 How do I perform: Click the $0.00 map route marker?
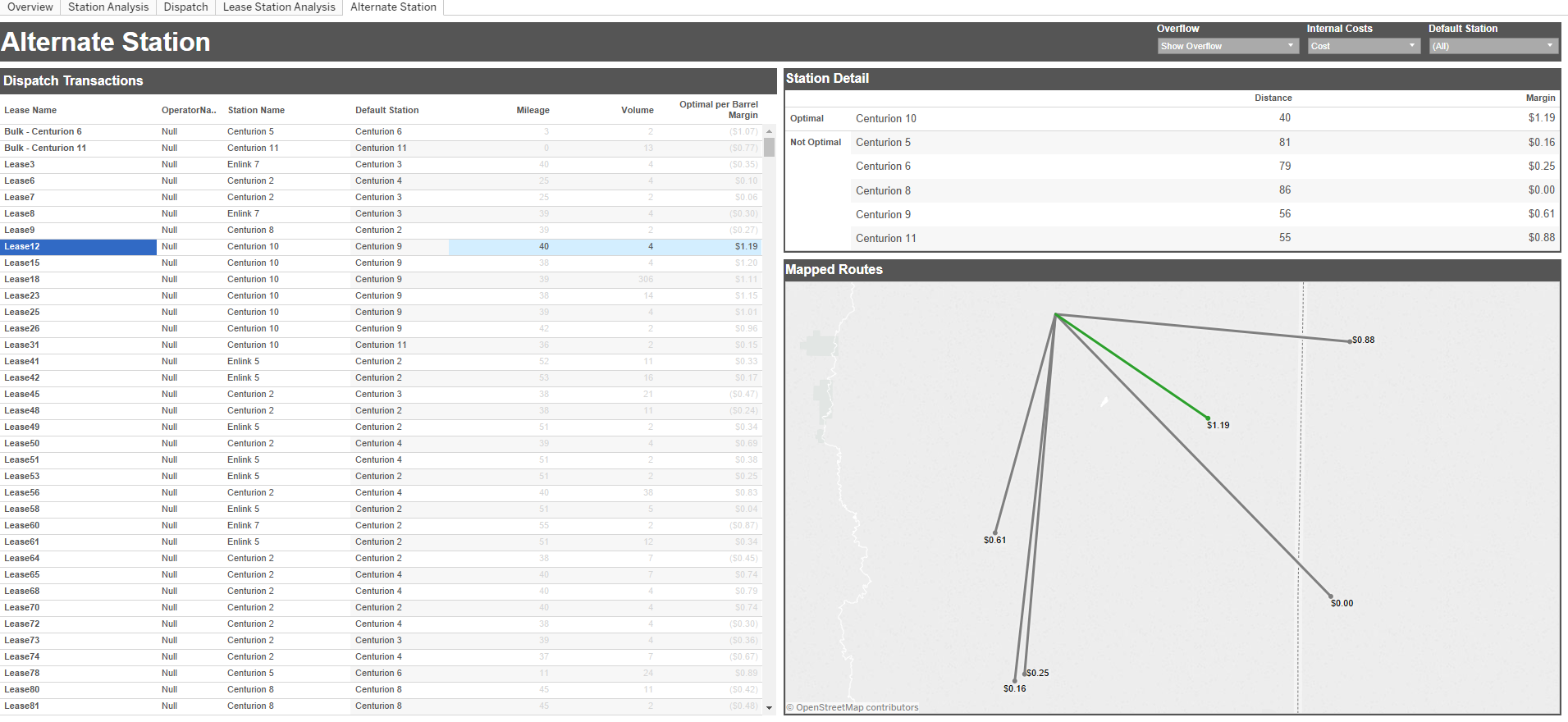coord(1330,596)
